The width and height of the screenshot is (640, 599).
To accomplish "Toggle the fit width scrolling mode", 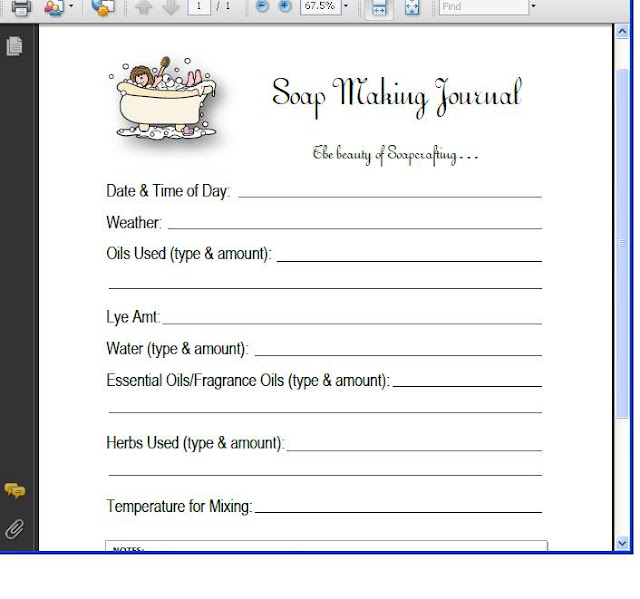I will coord(379,8).
